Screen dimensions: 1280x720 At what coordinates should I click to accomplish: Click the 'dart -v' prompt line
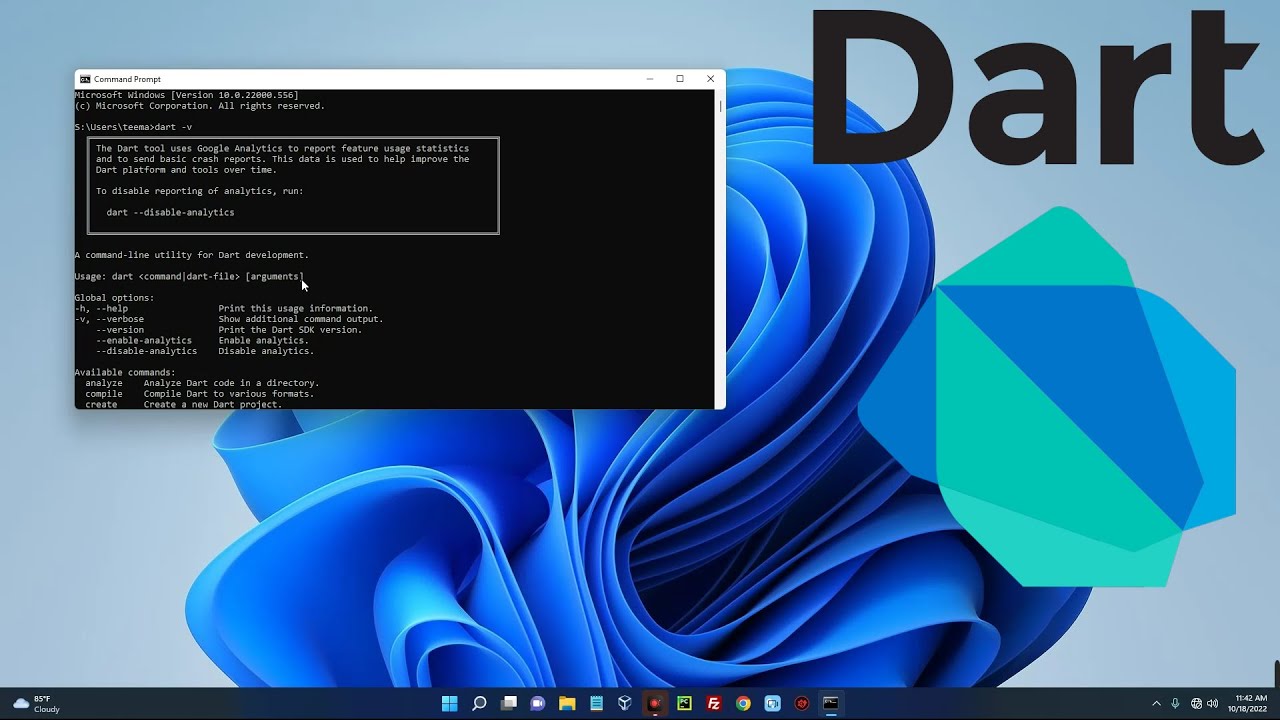click(x=133, y=127)
